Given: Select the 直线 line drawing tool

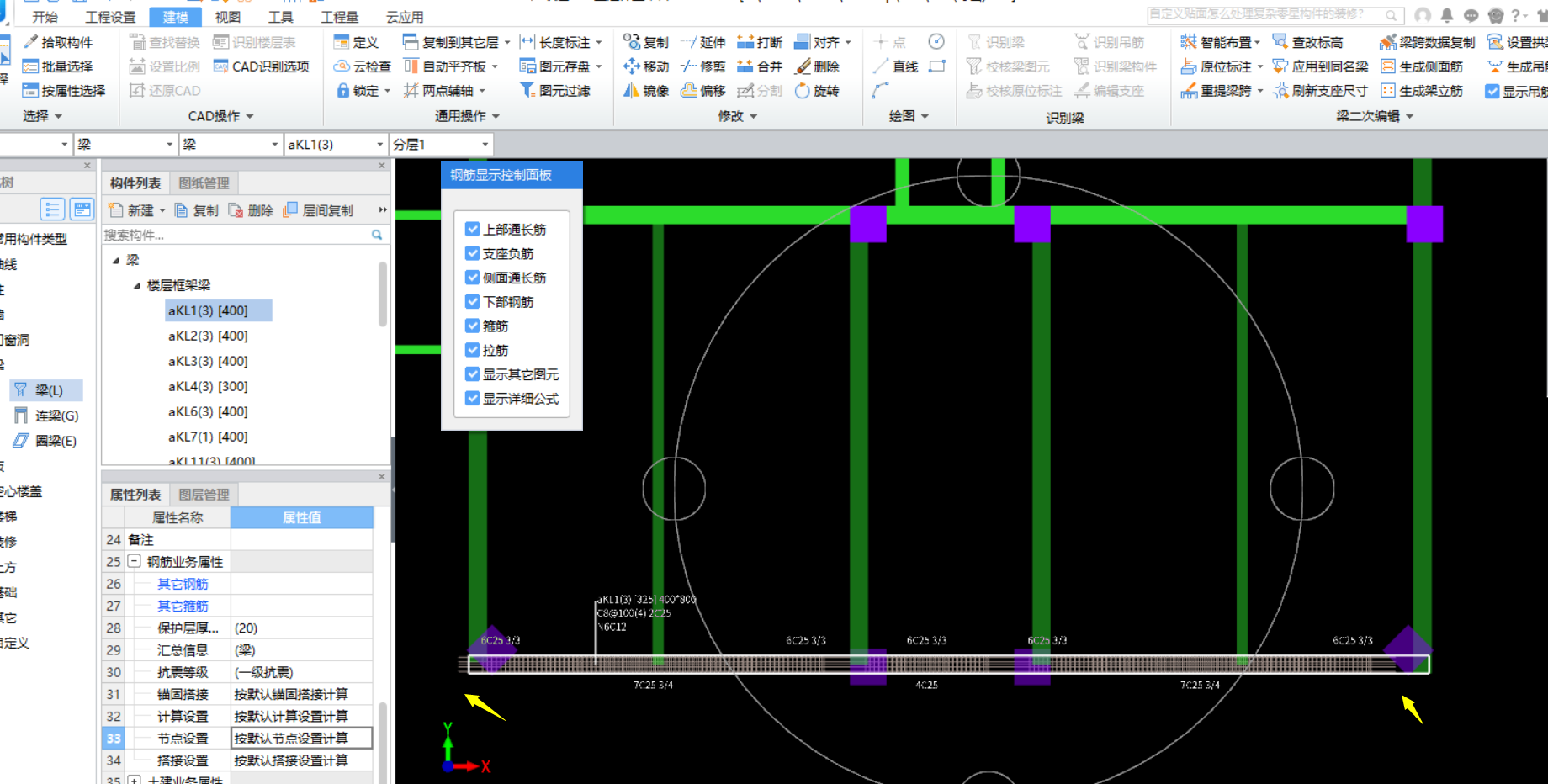Looking at the screenshot, I should [895, 66].
